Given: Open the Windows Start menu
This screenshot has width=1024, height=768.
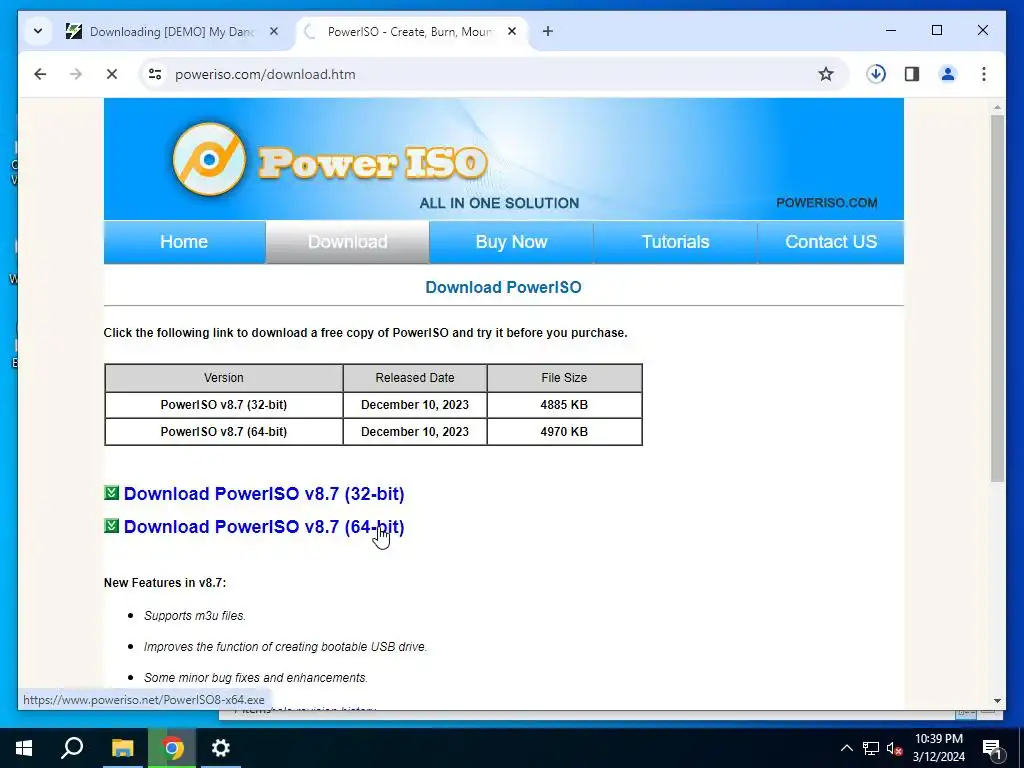Looking at the screenshot, I should [24, 748].
